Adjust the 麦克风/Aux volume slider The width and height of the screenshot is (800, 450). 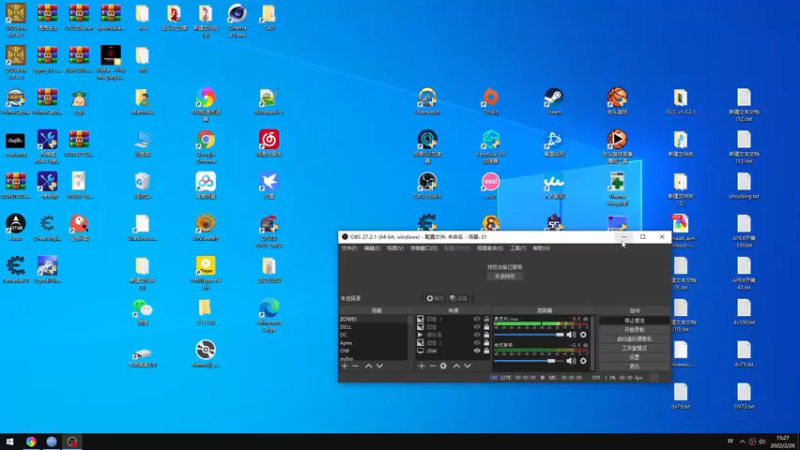529,335
